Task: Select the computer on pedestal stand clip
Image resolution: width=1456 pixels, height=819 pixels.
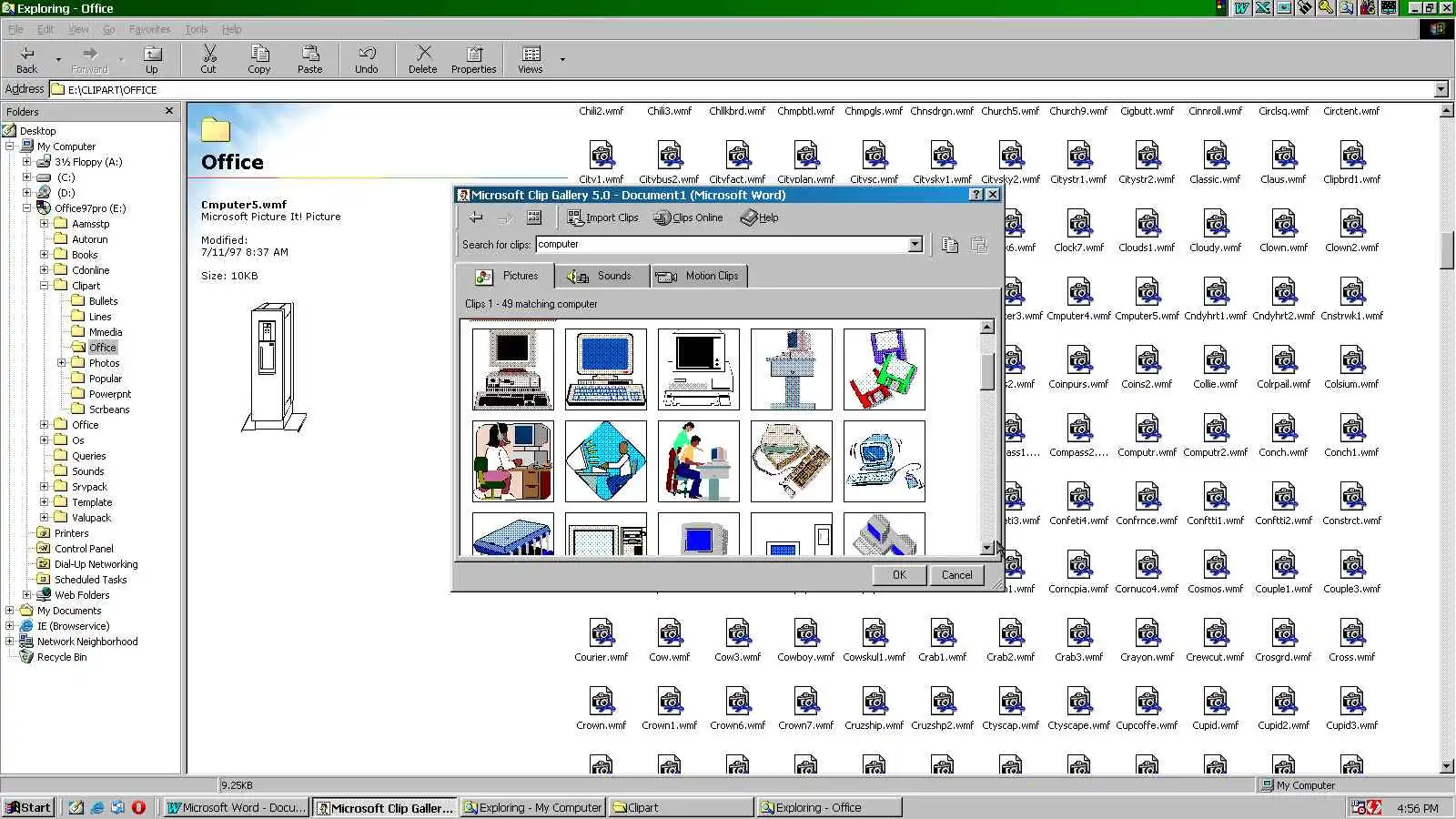Action: tap(792, 369)
